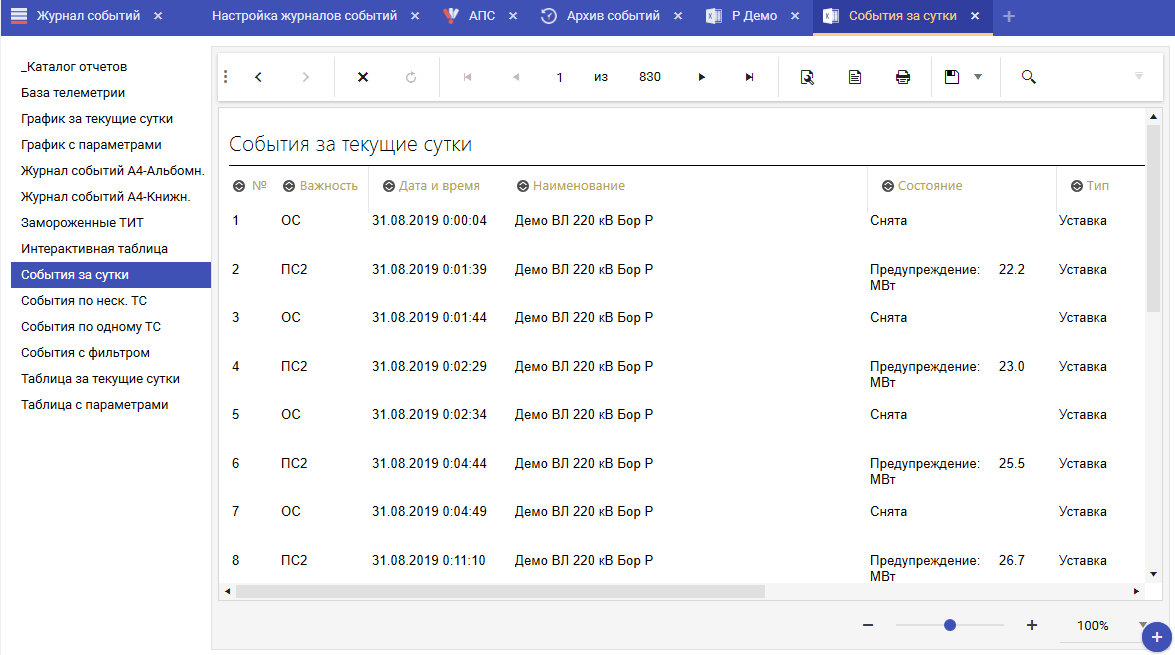Go to next report page
Screen dimensions: 1175x655
click(702, 77)
